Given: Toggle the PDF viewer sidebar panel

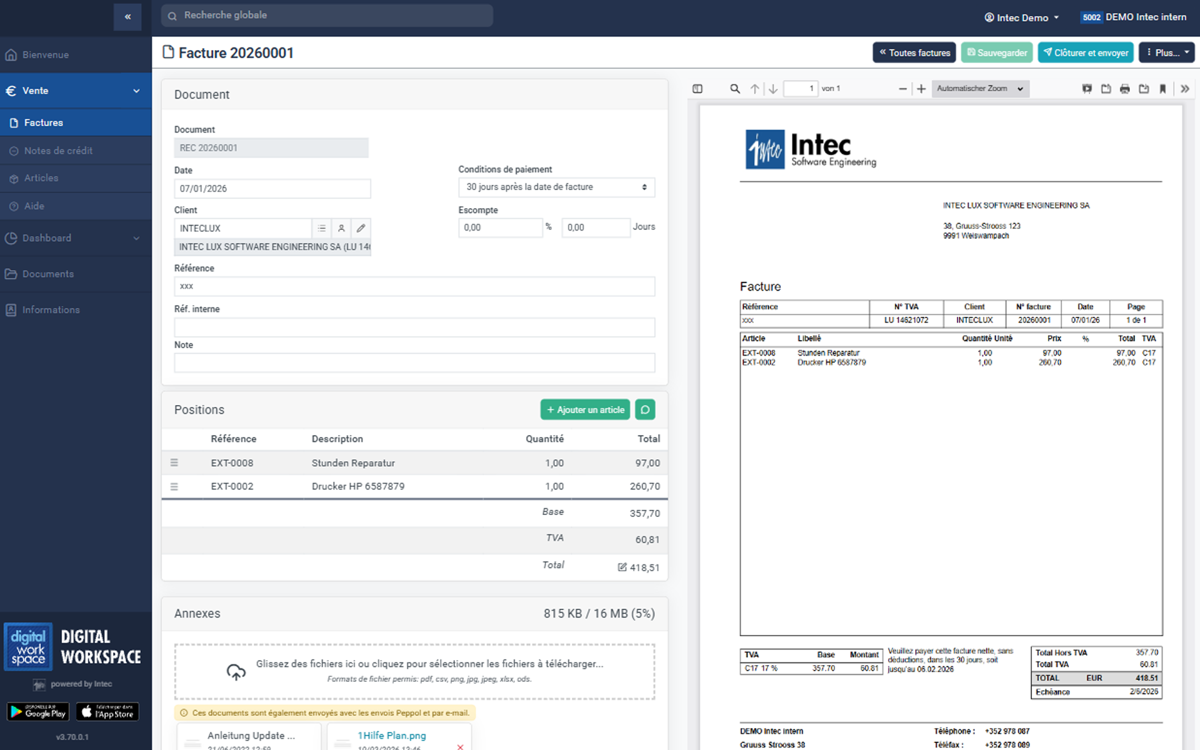Looking at the screenshot, I should (698, 89).
